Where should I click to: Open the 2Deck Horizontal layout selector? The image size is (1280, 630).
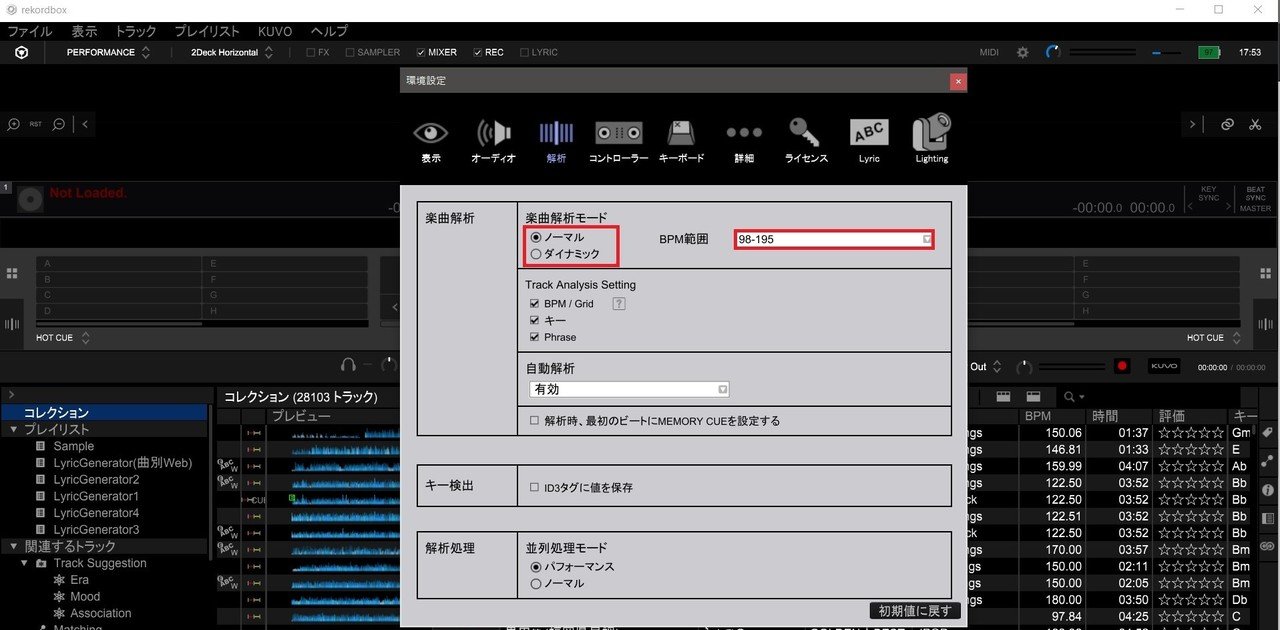[x=232, y=52]
